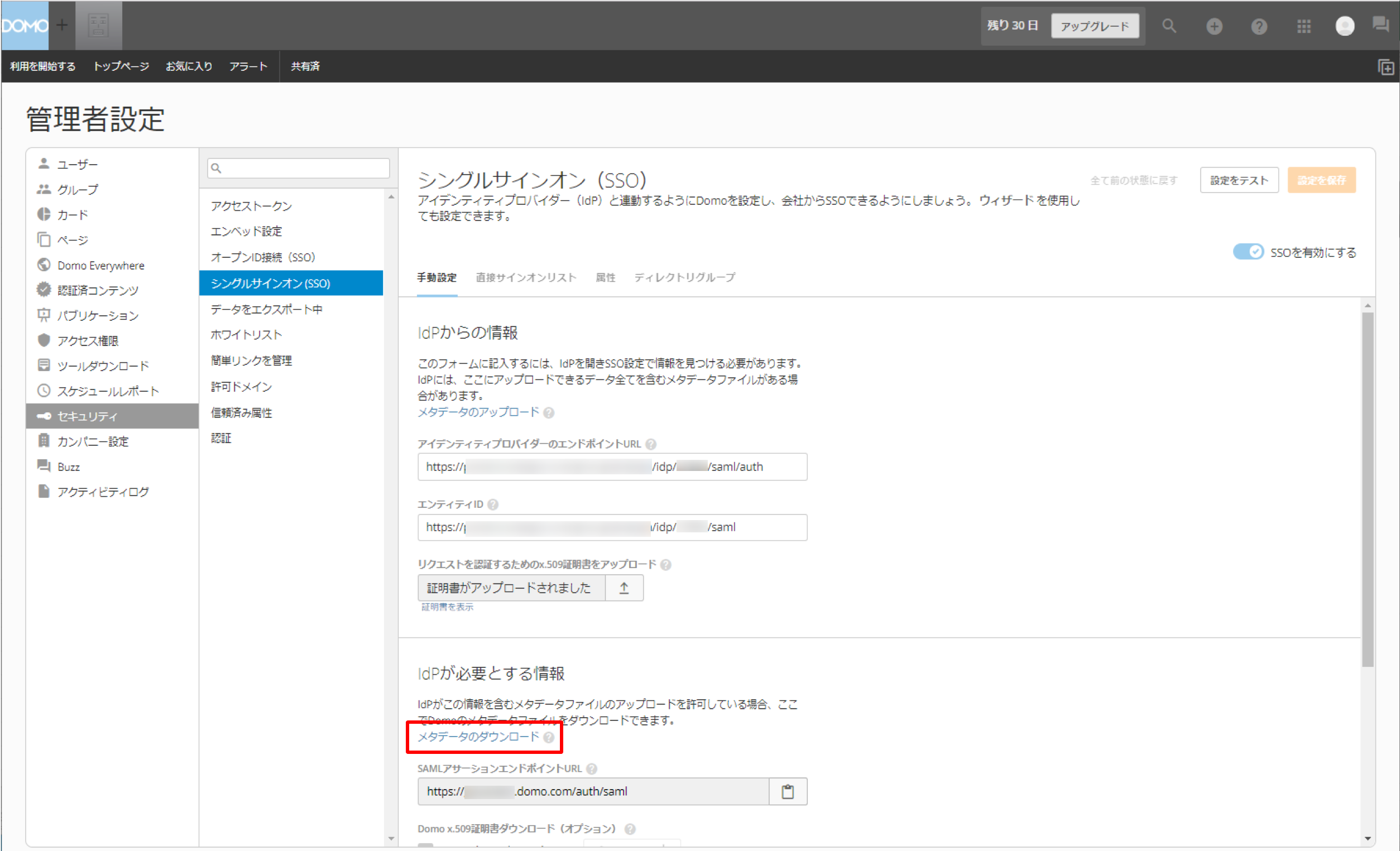The width and height of the screenshot is (1400, 851).
Task: Open パブリケーション in the admin sidebar
Action: pyautogui.click(x=113, y=315)
